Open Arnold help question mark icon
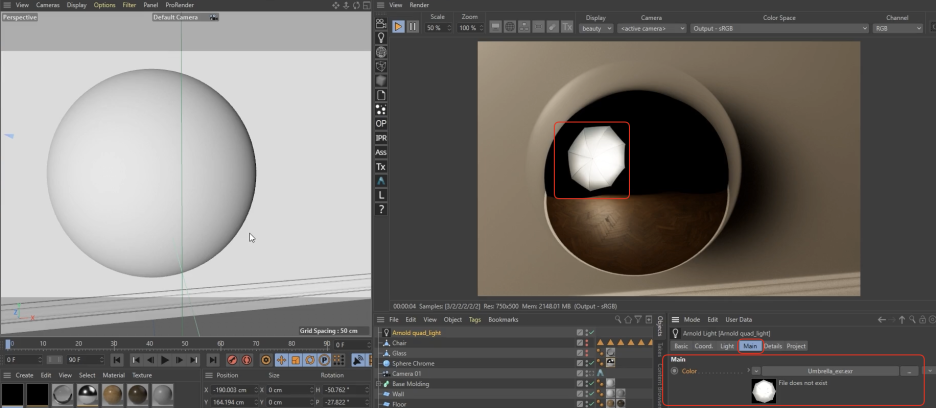Screen dimensions: 936x408 tap(381, 209)
